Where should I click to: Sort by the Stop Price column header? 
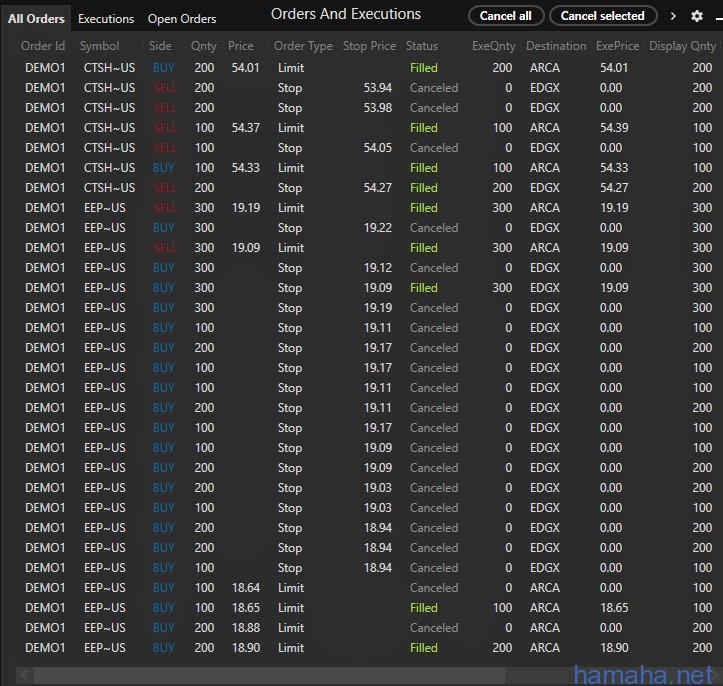pyautogui.click(x=369, y=46)
